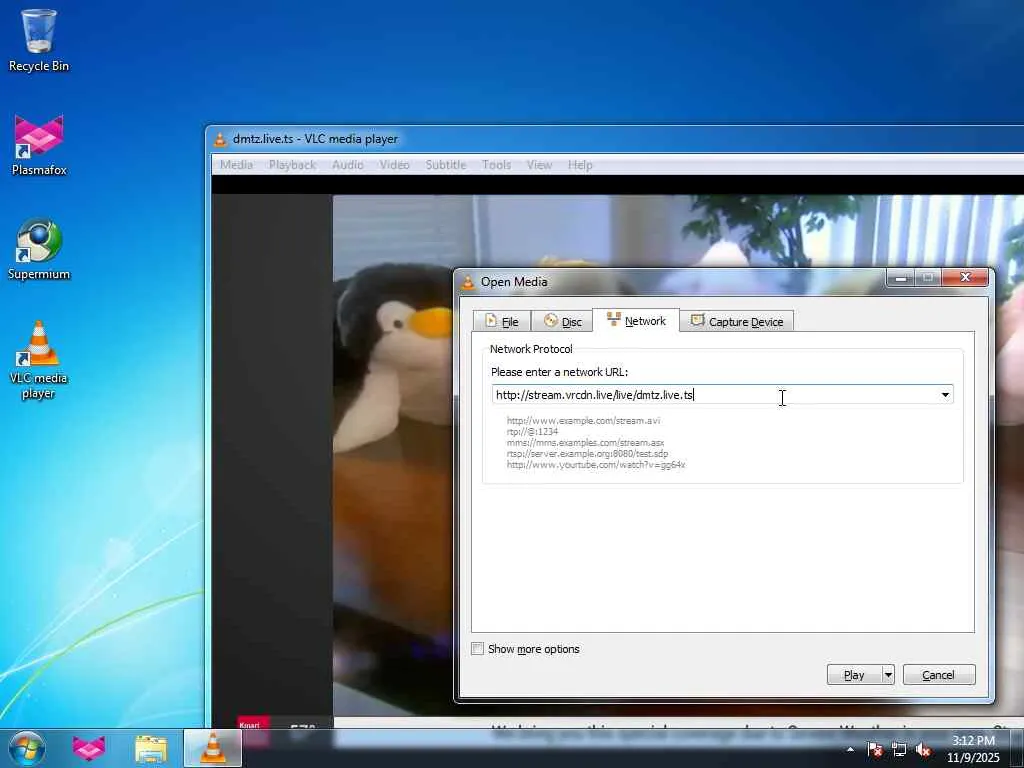Open the Tools menu
Image resolution: width=1024 pixels, height=768 pixels.
pyautogui.click(x=496, y=165)
